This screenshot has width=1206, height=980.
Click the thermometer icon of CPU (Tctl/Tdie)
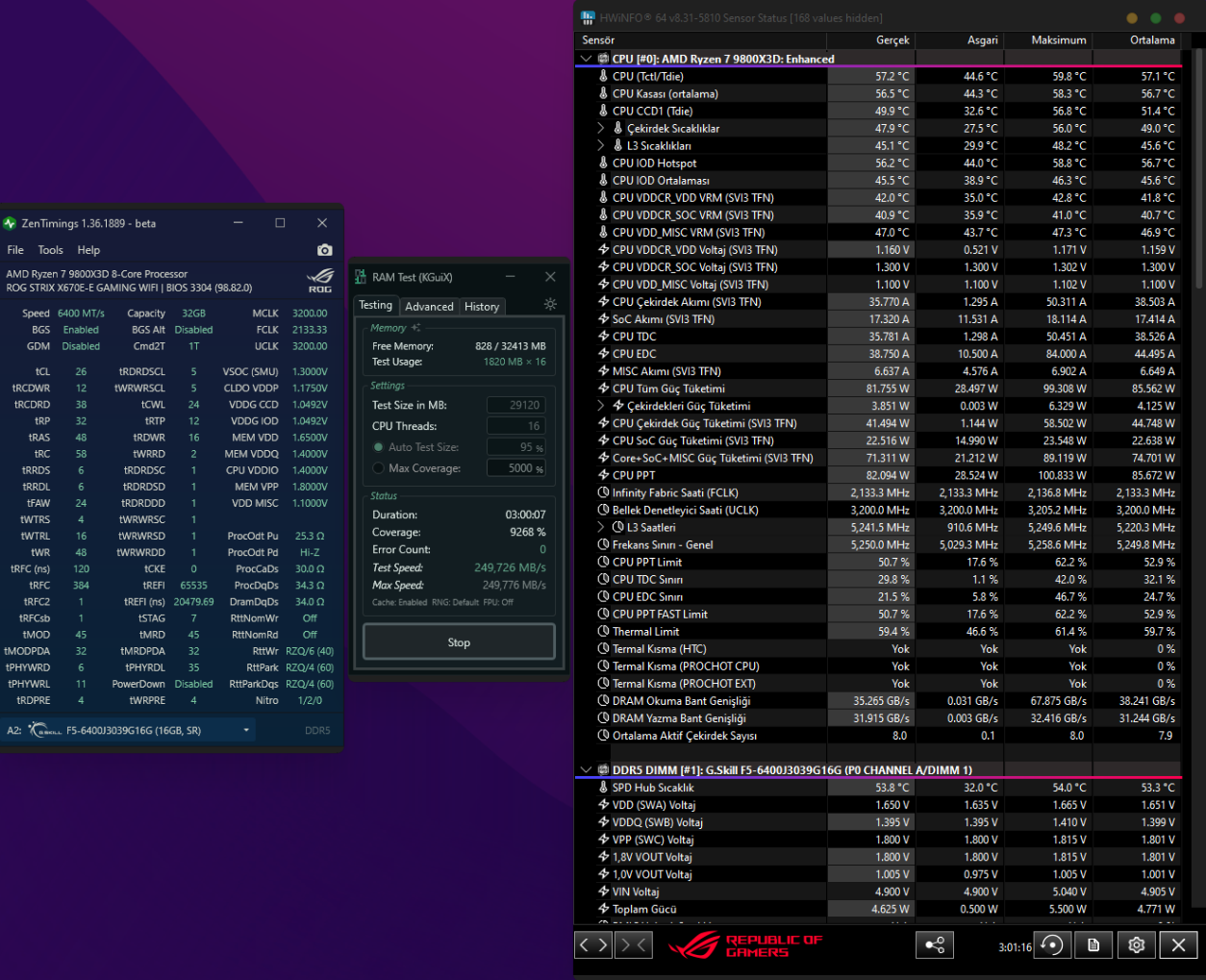(x=603, y=76)
